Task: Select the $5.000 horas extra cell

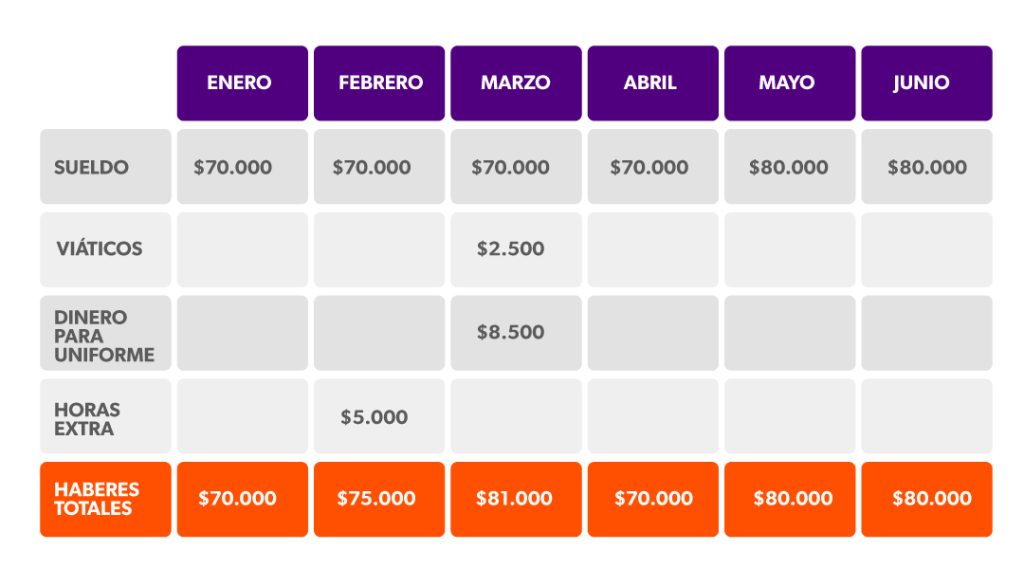Action: coord(379,416)
